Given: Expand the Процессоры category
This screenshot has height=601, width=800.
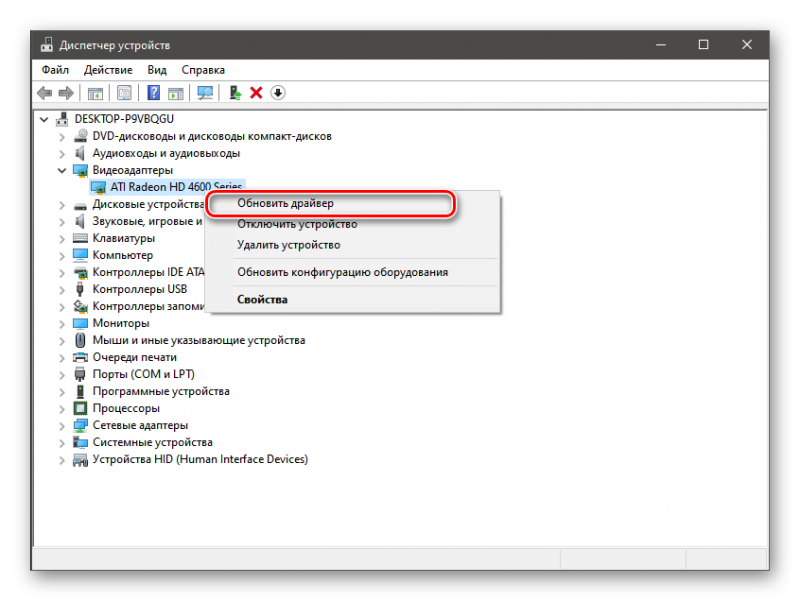Looking at the screenshot, I should (x=62, y=409).
